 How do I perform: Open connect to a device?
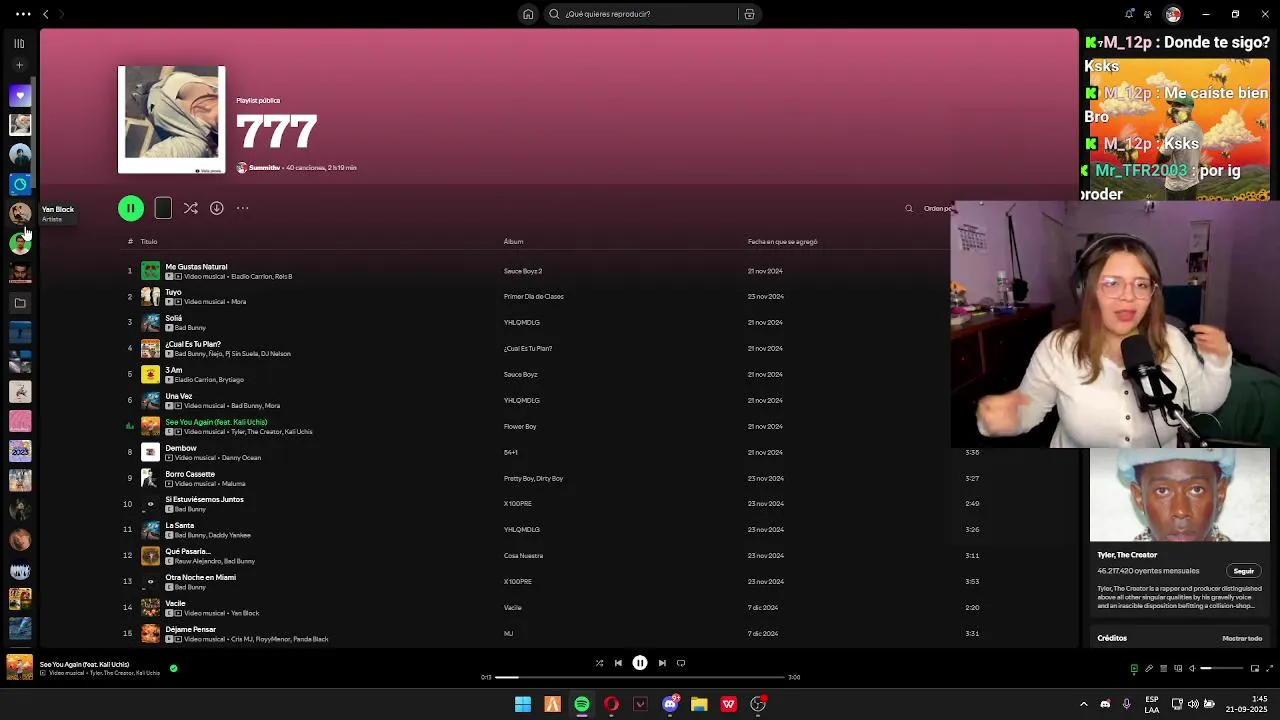(1176, 668)
